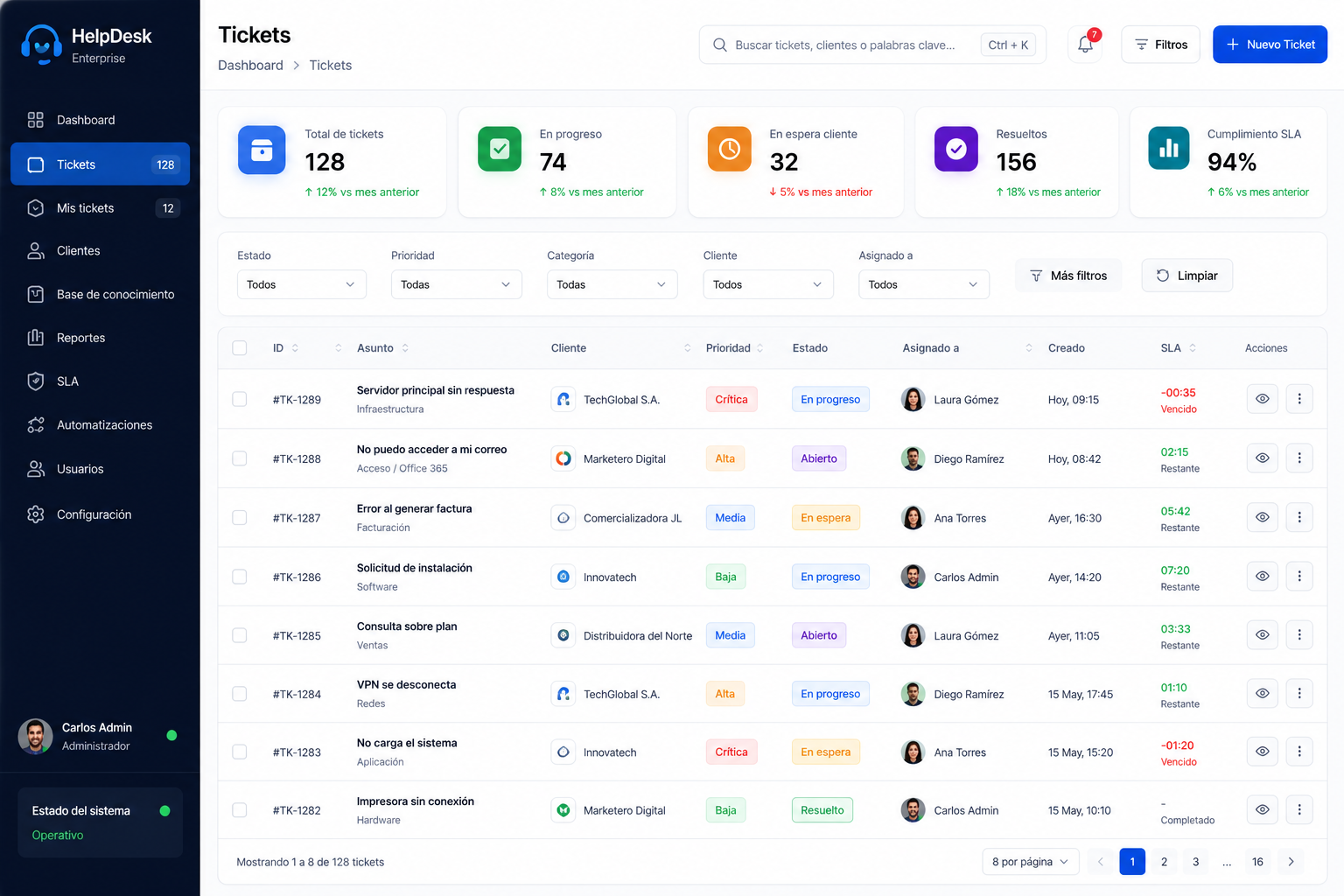Check the box for ticket #TK-1287
This screenshot has width=1344, height=896.
click(x=239, y=518)
